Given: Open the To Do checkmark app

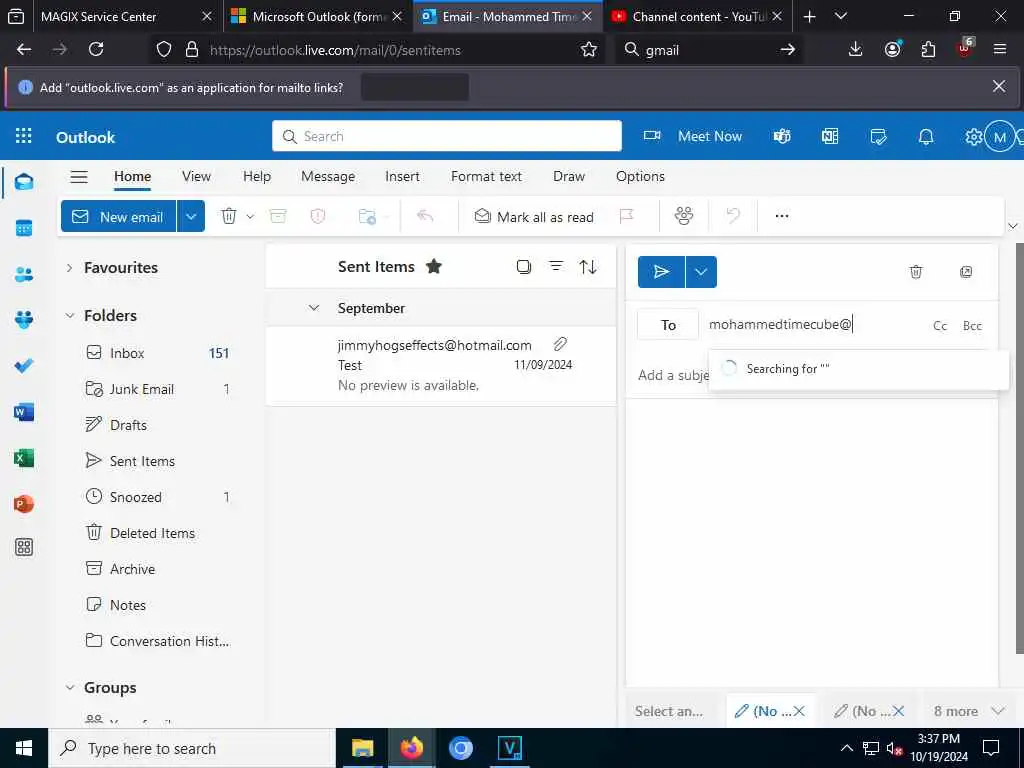Looking at the screenshot, I should point(24,366).
